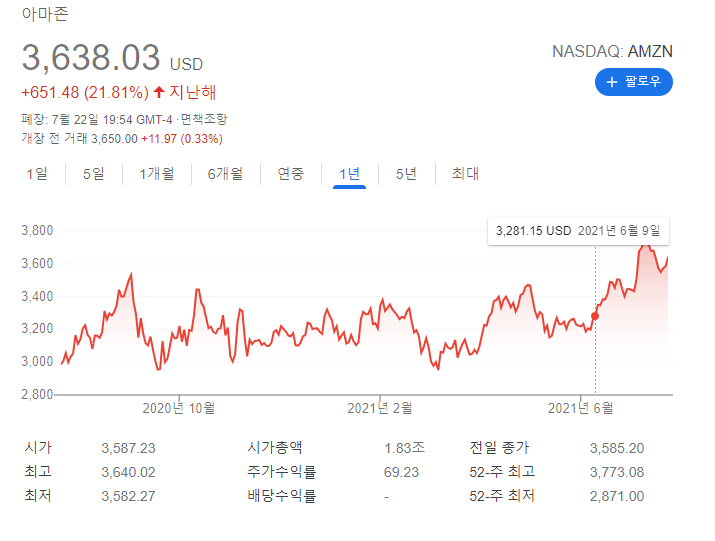Click the 시가총액 value 1.83조

[404, 448]
